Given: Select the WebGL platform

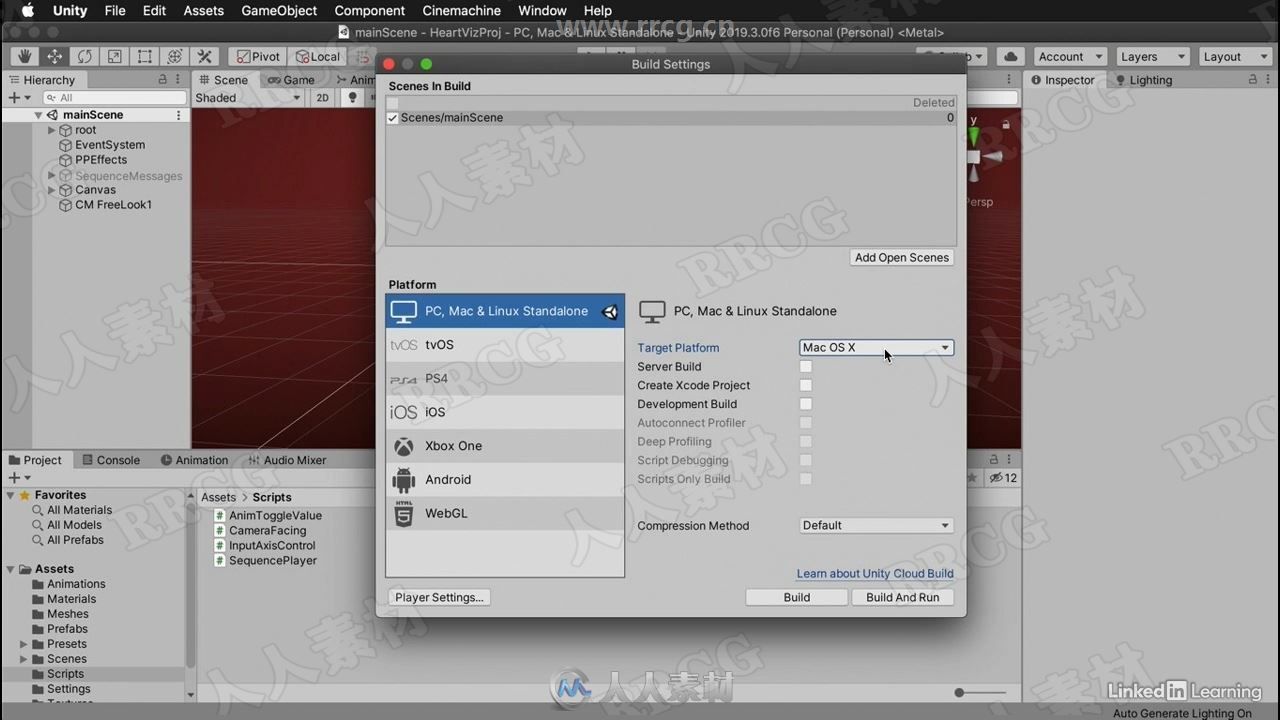Looking at the screenshot, I should coord(505,513).
